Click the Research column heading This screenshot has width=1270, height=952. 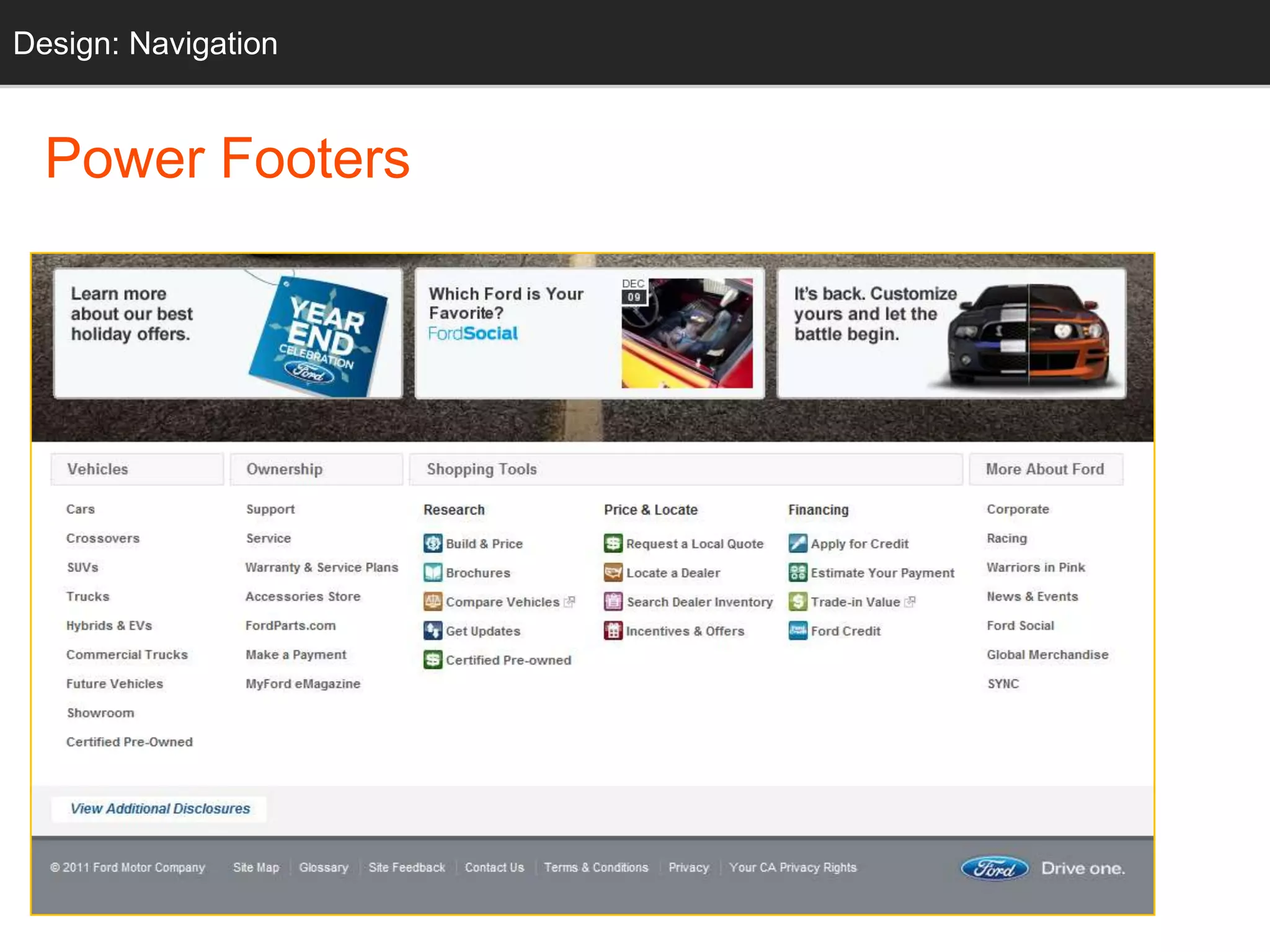[x=454, y=509]
